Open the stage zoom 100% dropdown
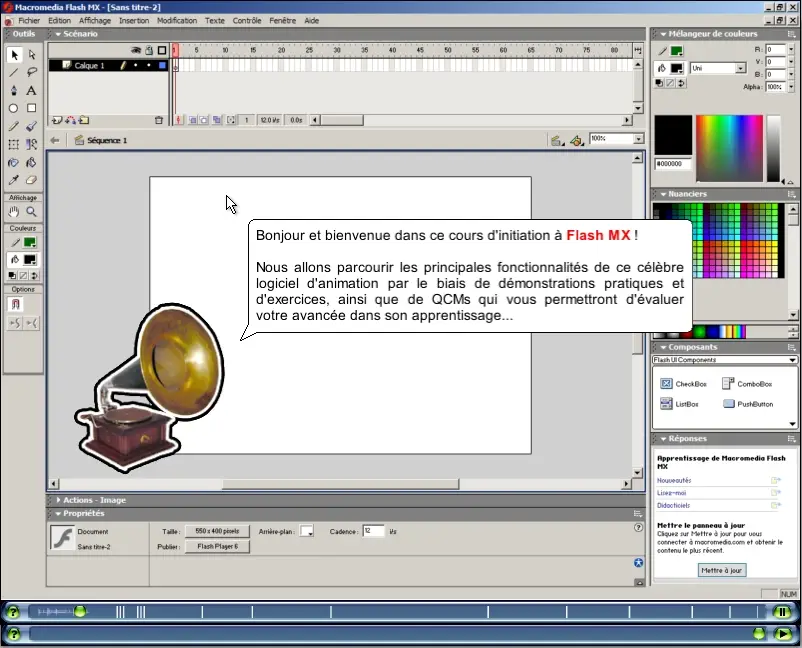The height and width of the screenshot is (648, 802). click(x=638, y=139)
